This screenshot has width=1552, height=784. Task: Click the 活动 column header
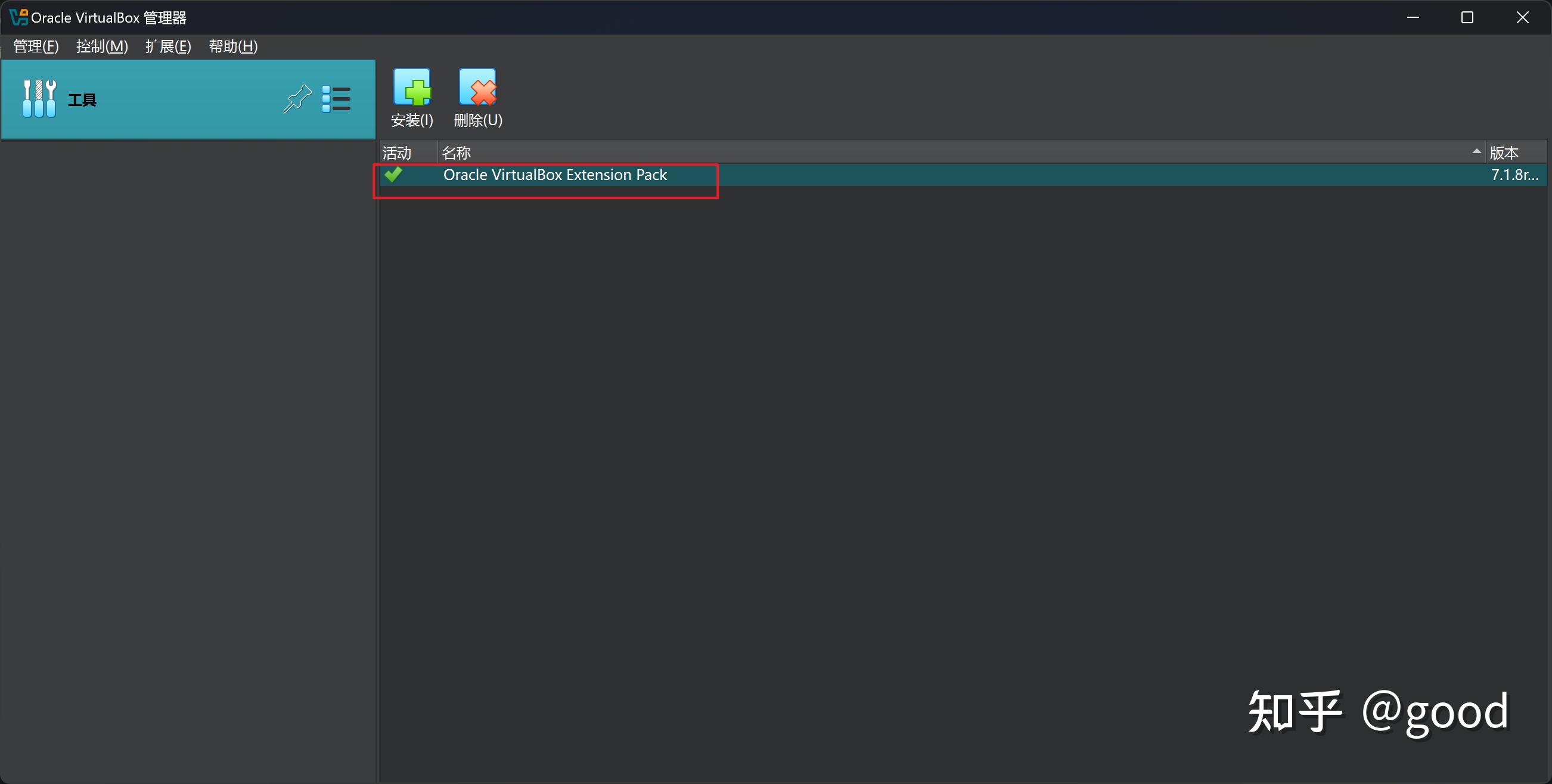pyautogui.click(x=396, y=152)
